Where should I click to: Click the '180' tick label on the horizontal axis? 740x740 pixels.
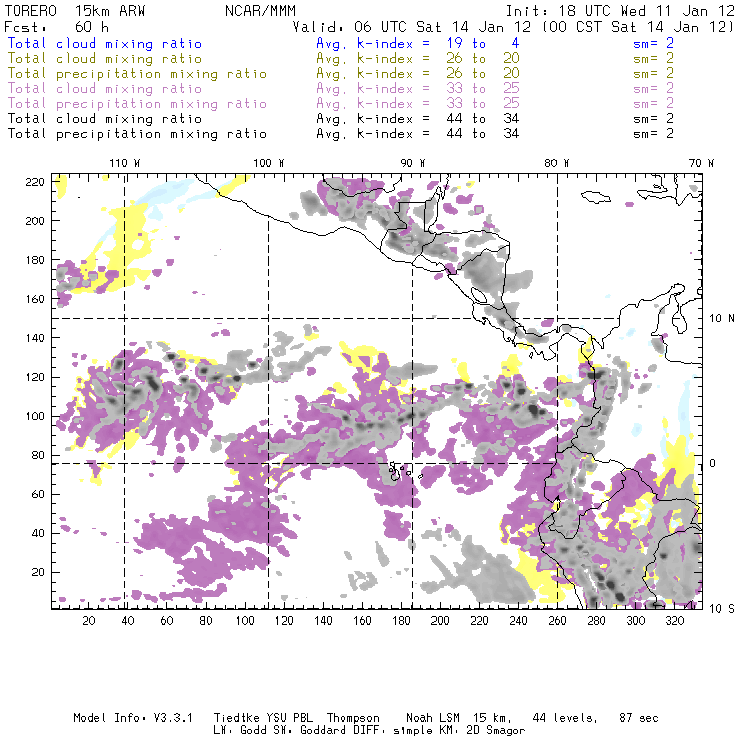tap(401, 621)
